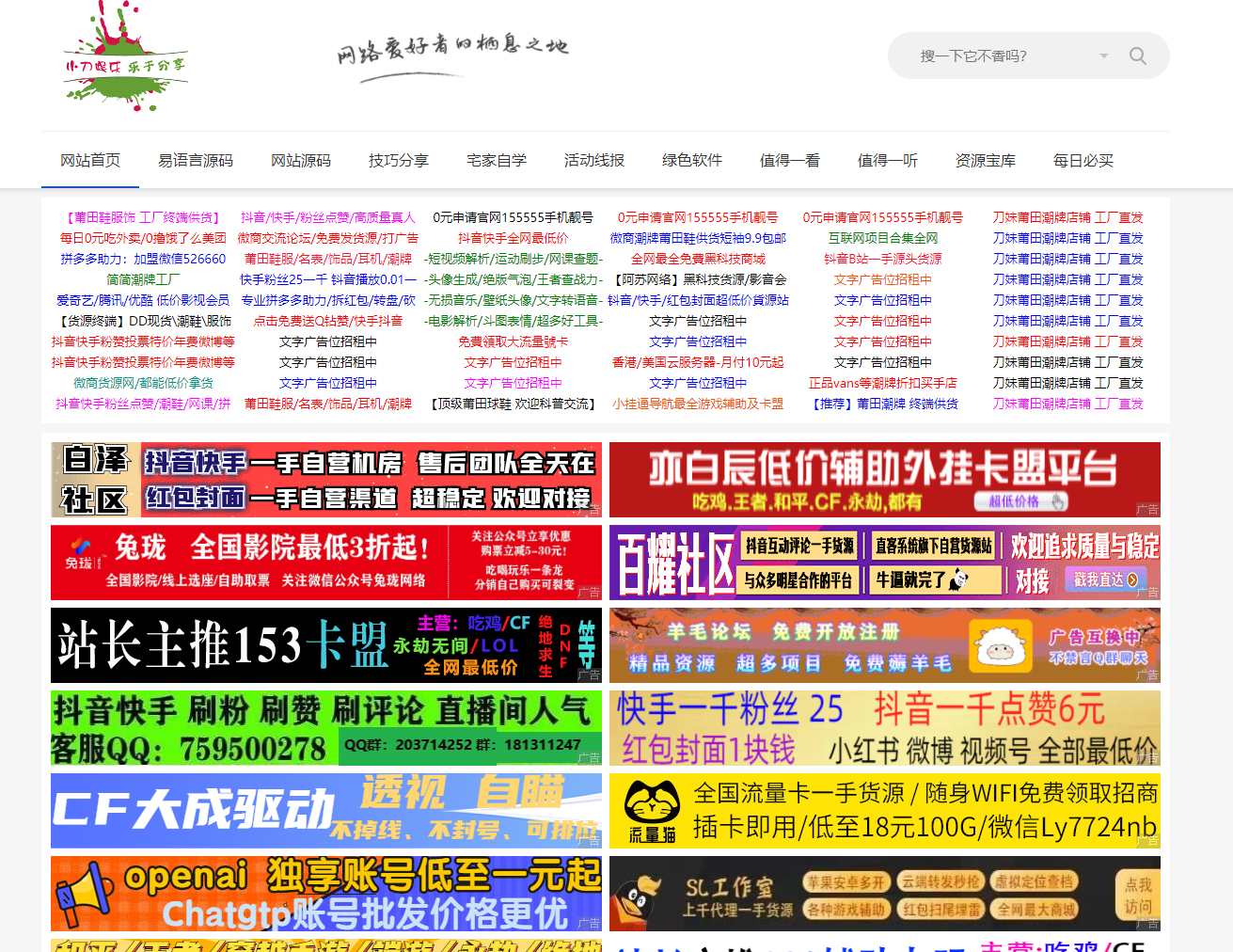Open the 值得一看 menu item
Screen dimensions: 1233x952
point(790,160)
